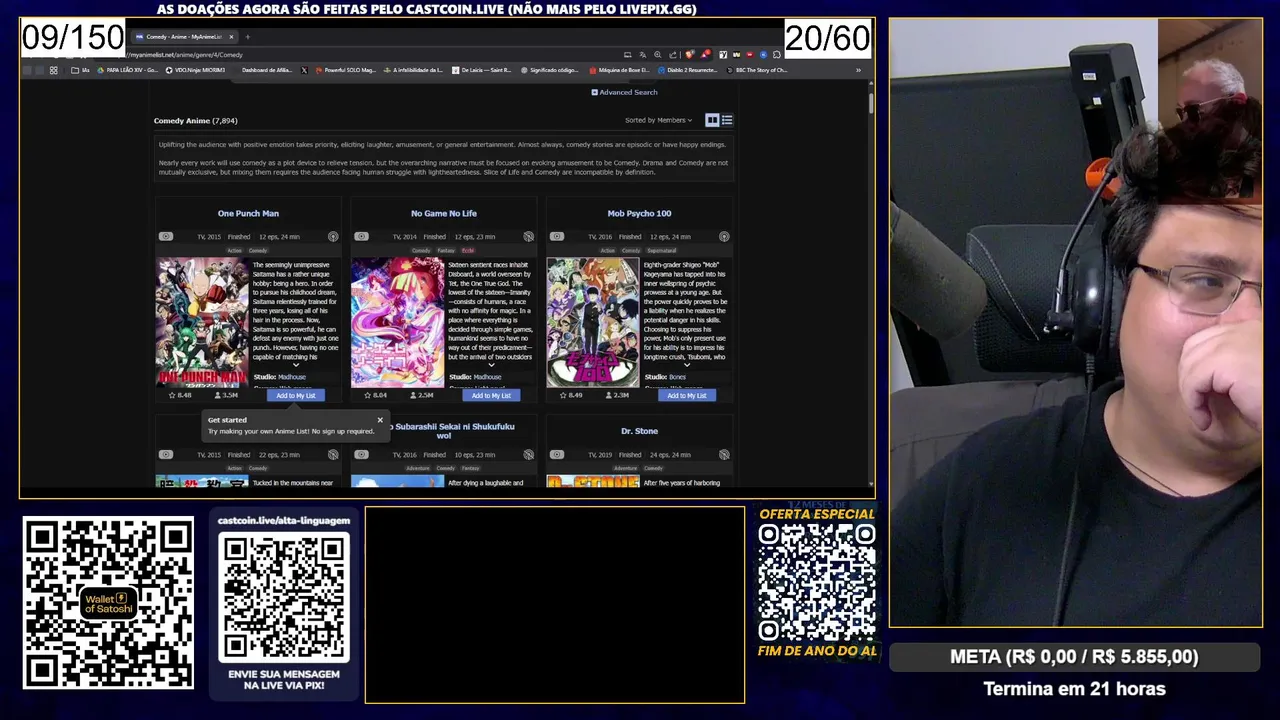Click the browser zoom magnifier icon
Screen dimensions: 1280x720
(657, 55)
